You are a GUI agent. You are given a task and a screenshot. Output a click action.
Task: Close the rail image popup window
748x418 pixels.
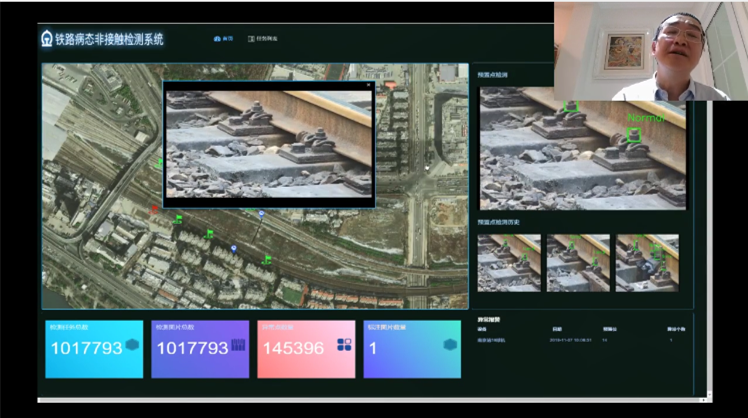click(368, 86)
